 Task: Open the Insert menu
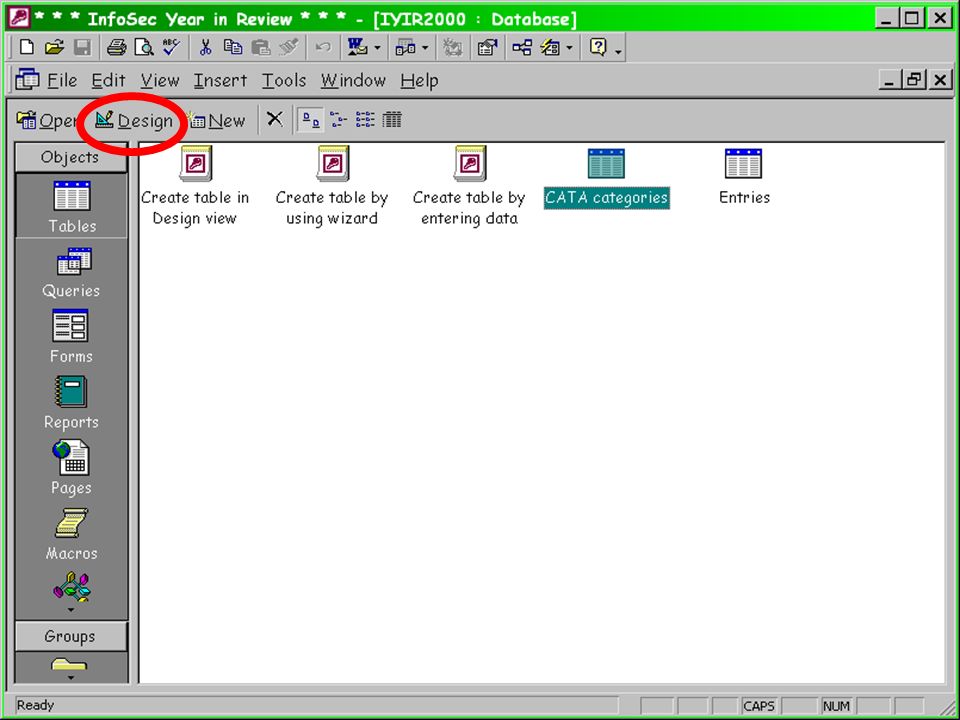(x=220, y=80)
